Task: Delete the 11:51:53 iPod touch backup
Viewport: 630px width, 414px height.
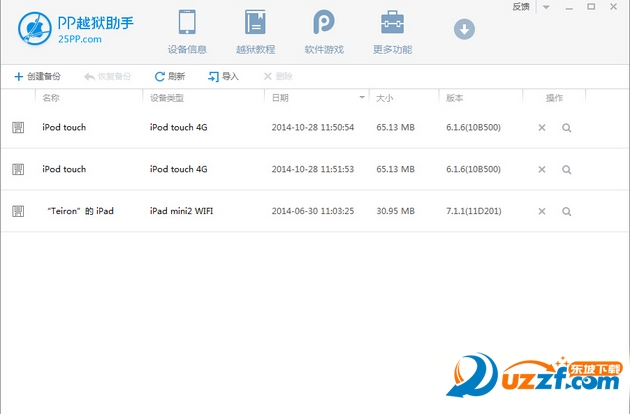Action: point(542,170)
